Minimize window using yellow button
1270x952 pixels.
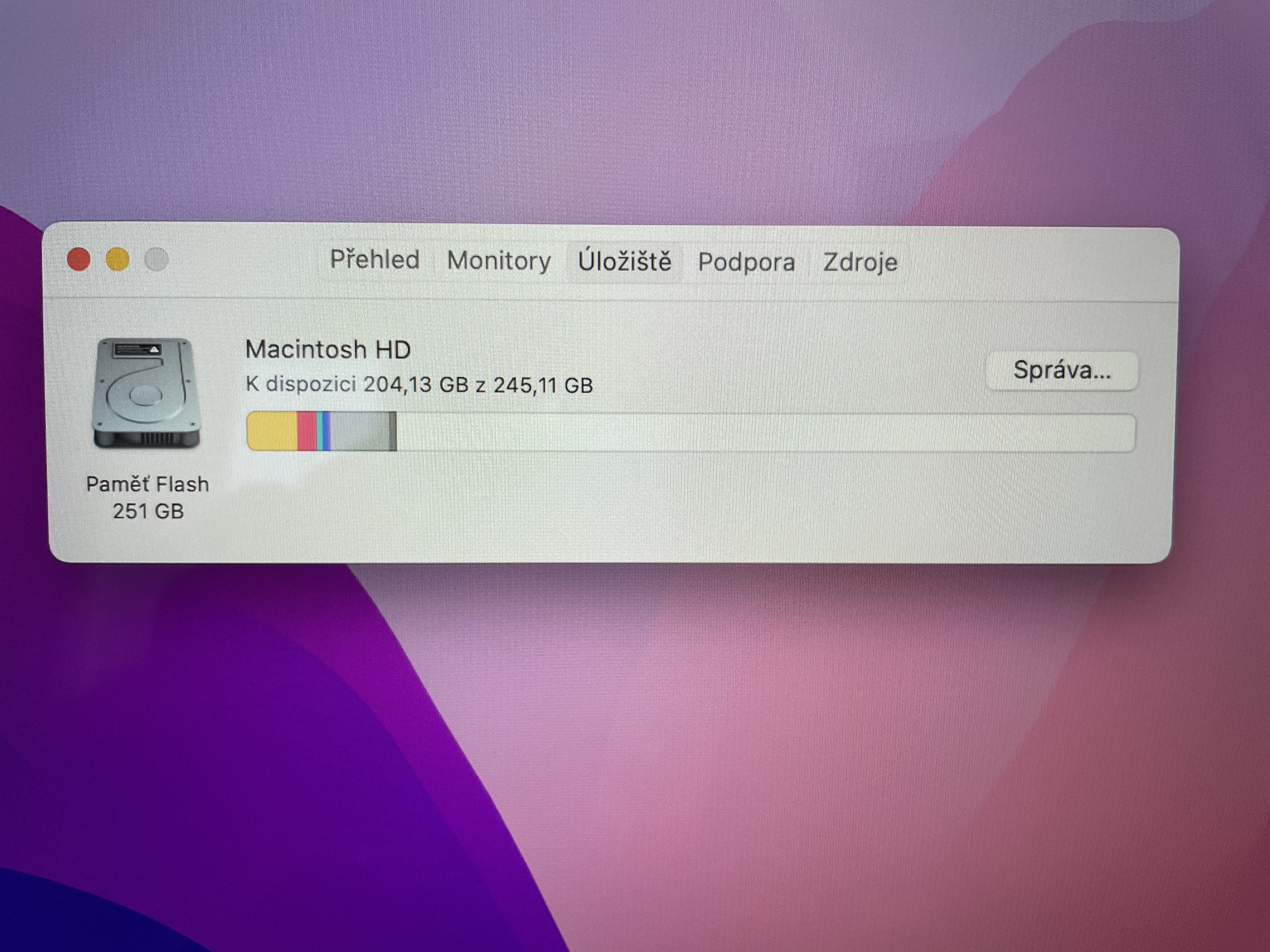tap(118, 259)
